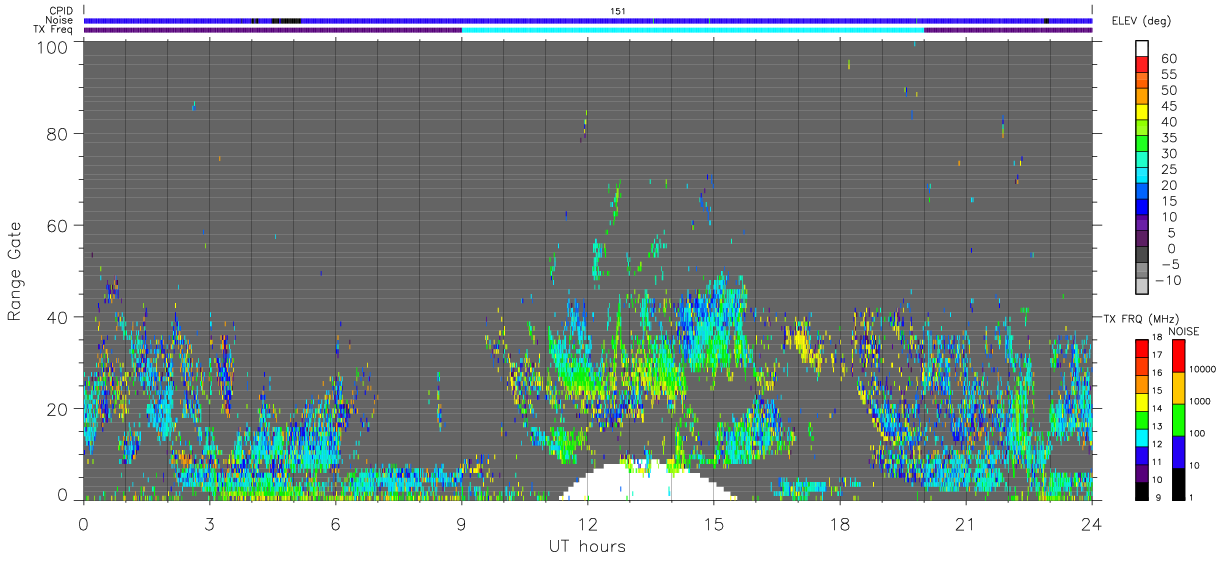Click the '18' tick on the UT hours axis
Image resolution: width=1228 pixels, height=567 pixels.
839,524
